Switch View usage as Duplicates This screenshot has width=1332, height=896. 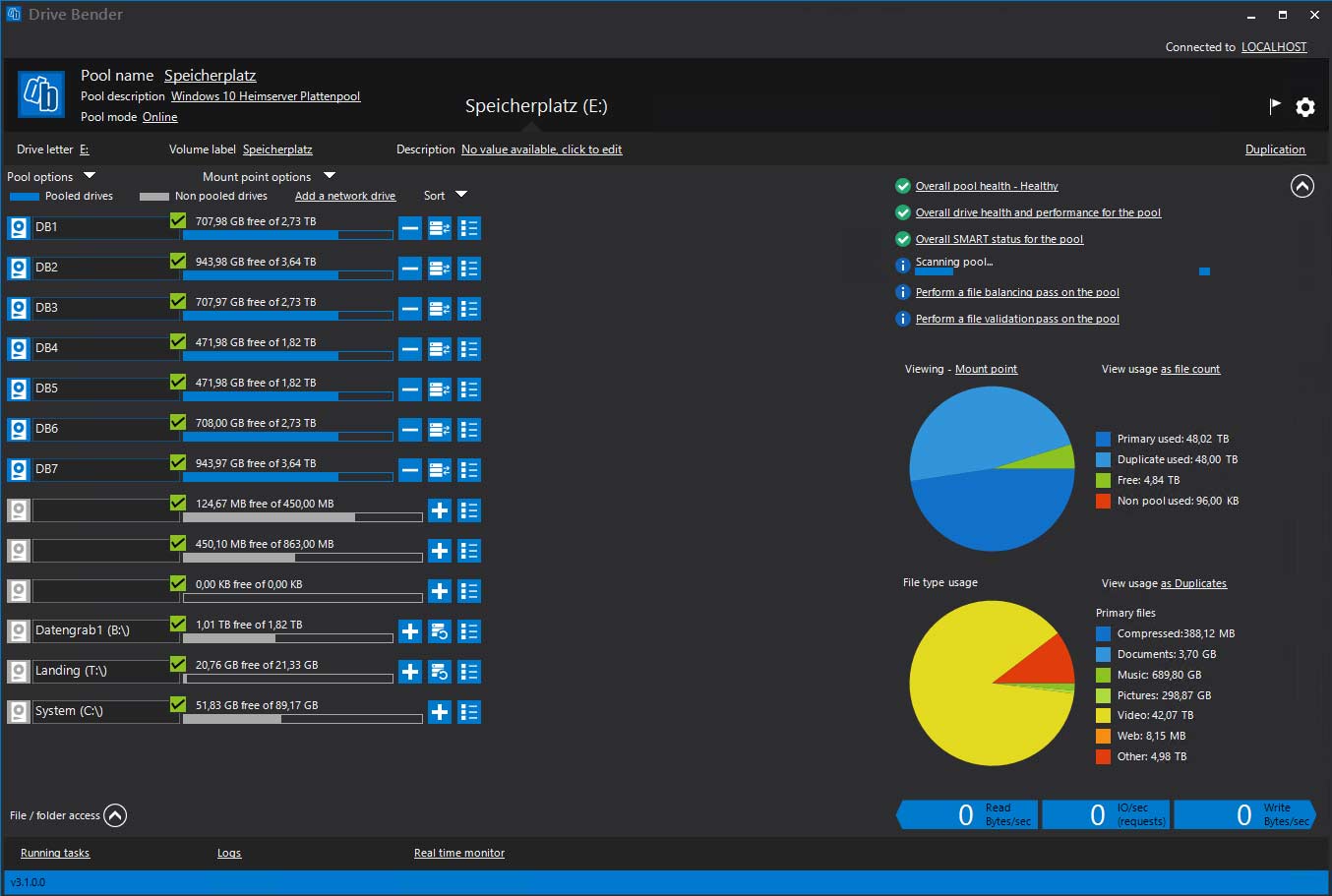pyautogui.click(x=1193, y=583)
